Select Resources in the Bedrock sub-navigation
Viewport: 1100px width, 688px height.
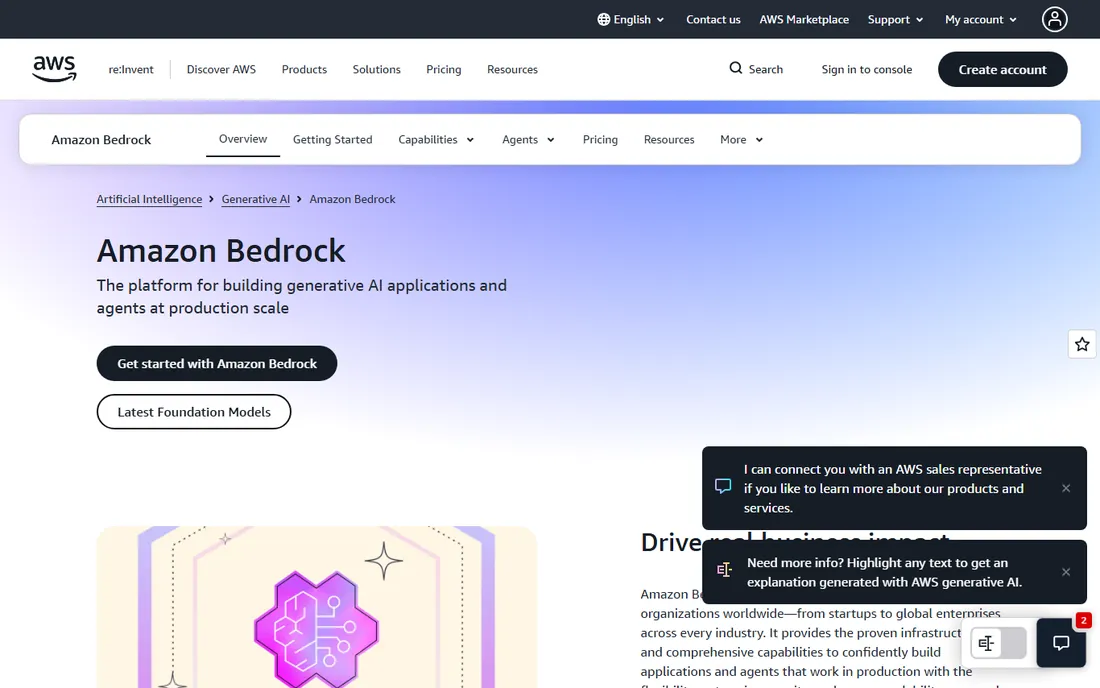[x=669, y=140]
